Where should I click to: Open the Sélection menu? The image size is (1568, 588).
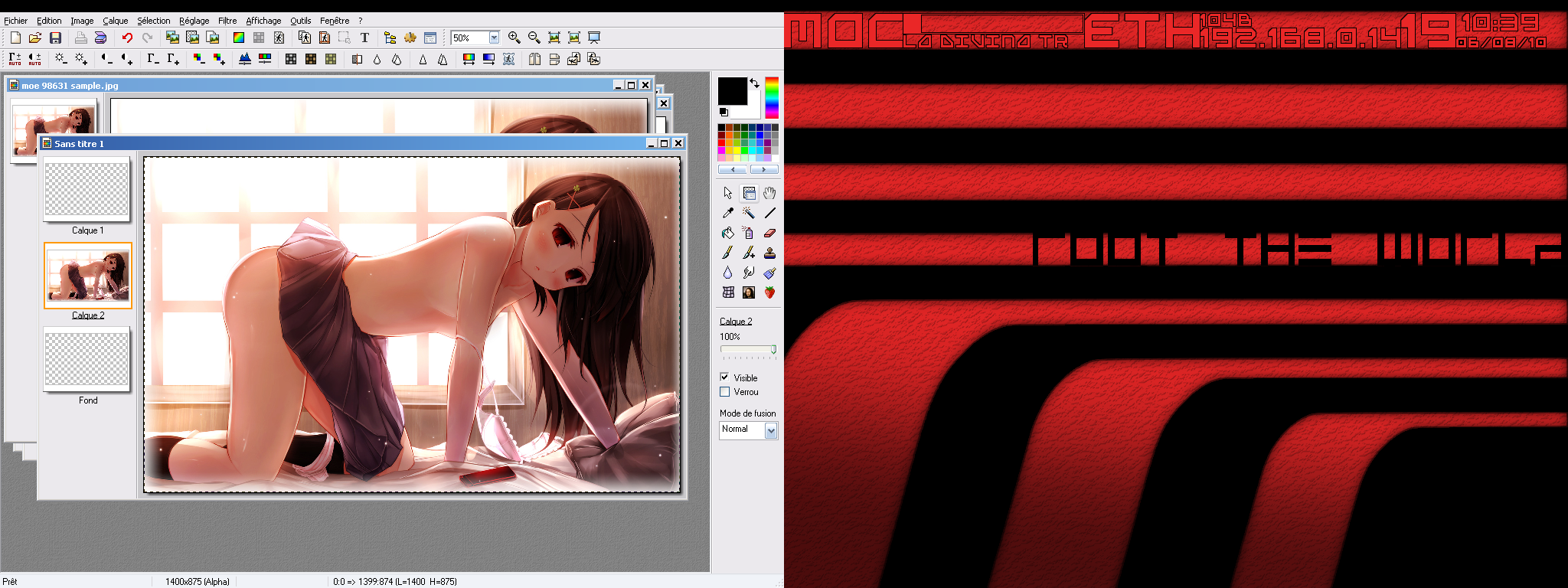point(154,21)
